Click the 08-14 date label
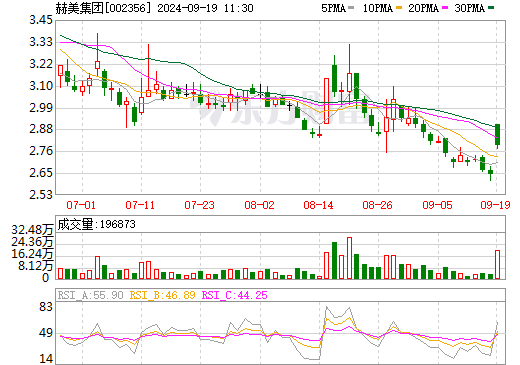520x365 pixels. click(318, 205)
